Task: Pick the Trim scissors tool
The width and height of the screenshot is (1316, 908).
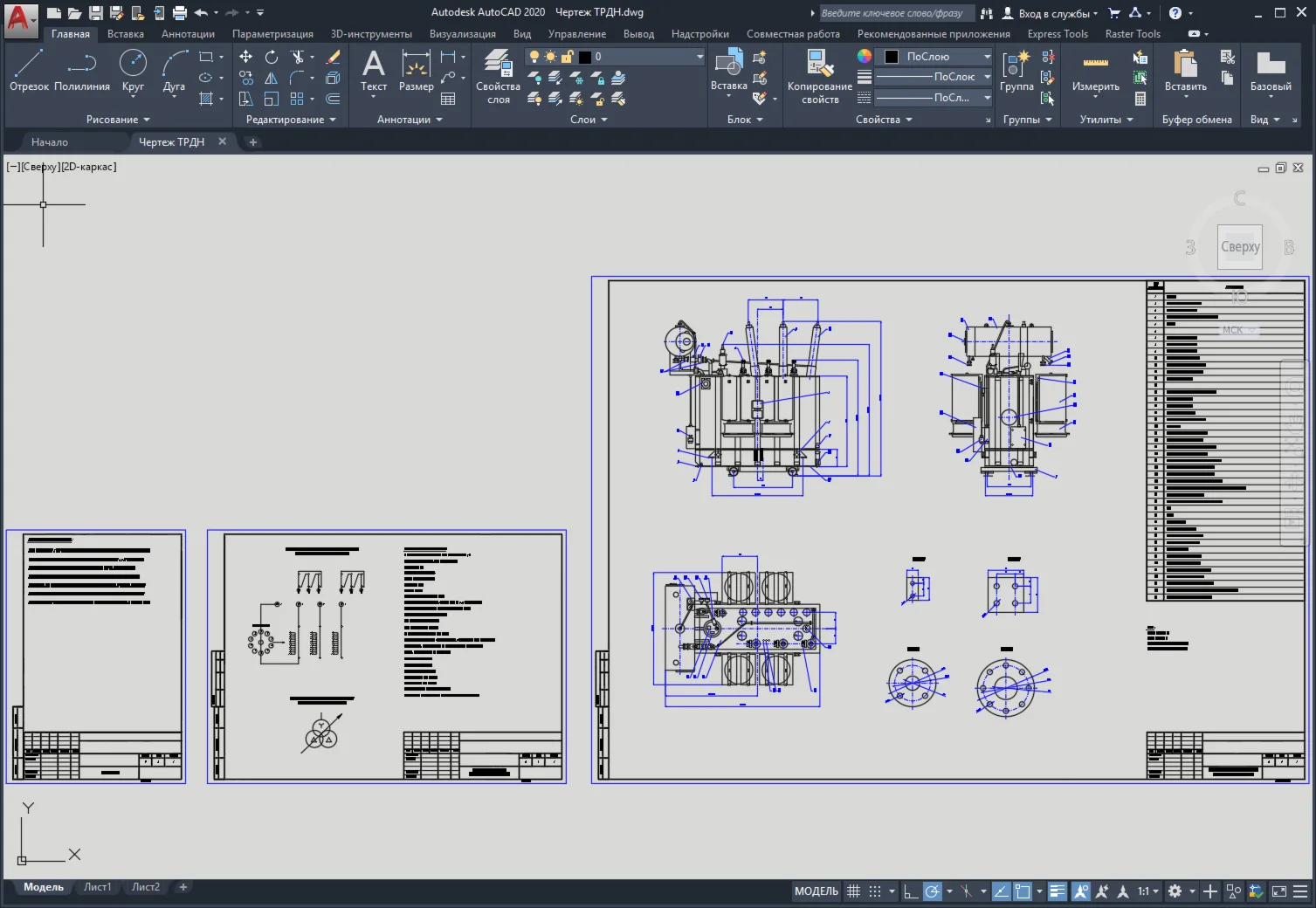Action: (298, 57)
